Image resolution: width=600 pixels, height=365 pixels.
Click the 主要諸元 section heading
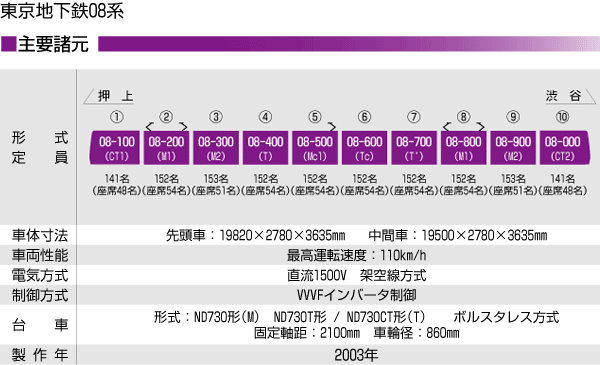[53, 44]
